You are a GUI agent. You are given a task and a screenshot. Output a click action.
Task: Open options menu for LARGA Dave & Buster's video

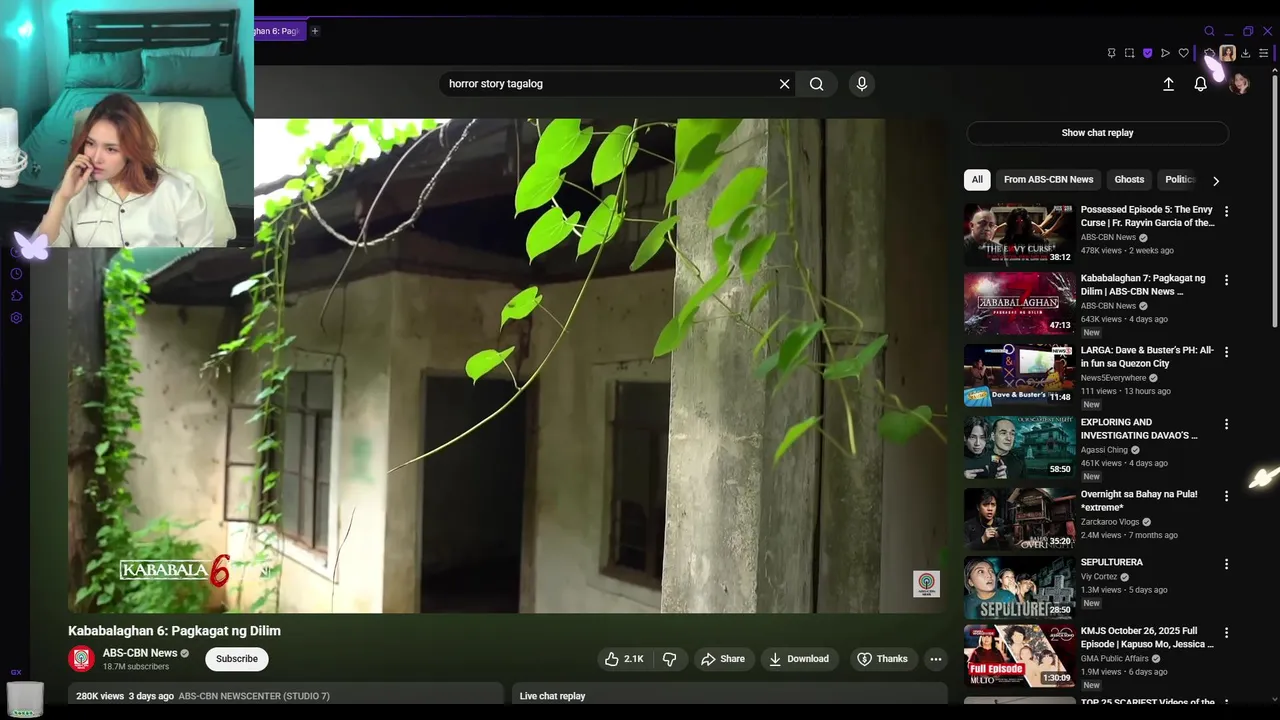[x=1226, y=352]
